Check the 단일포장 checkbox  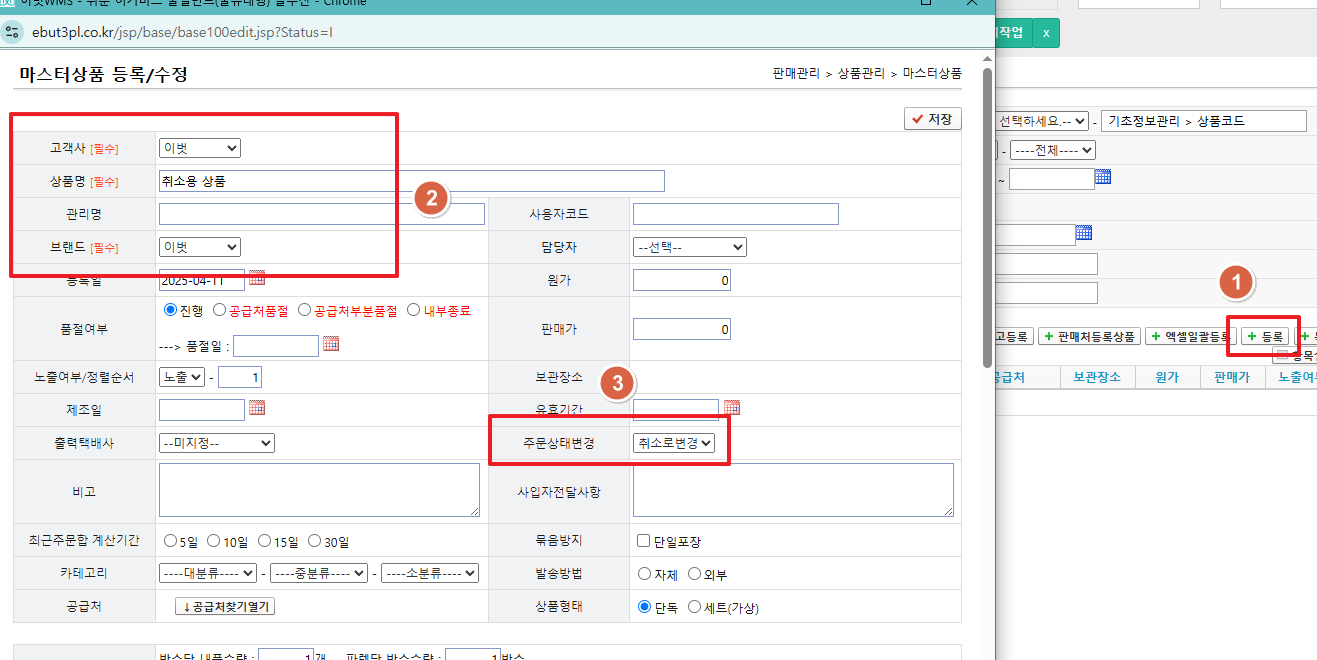(644, 541)
